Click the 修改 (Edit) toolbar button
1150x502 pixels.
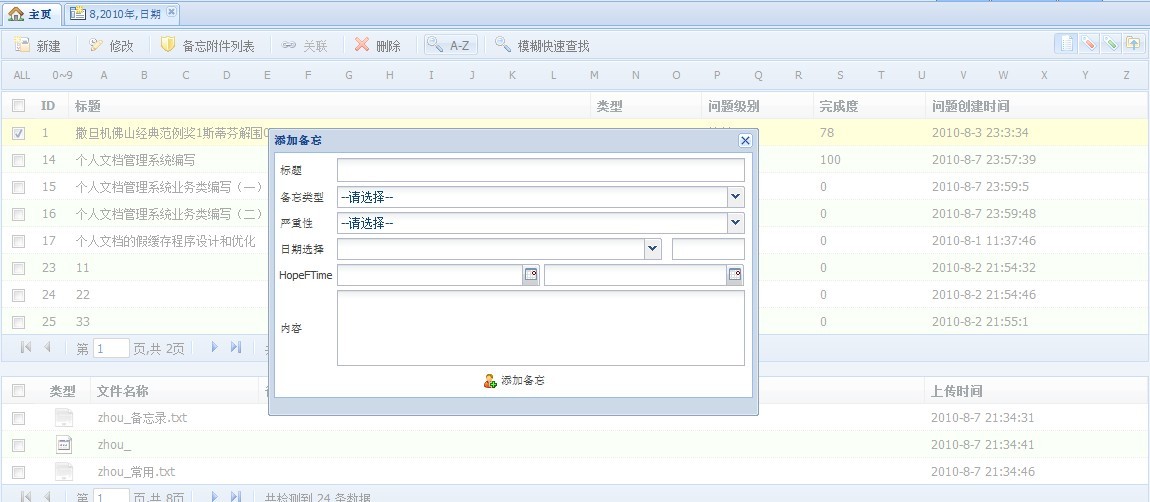tap(111, 46)
